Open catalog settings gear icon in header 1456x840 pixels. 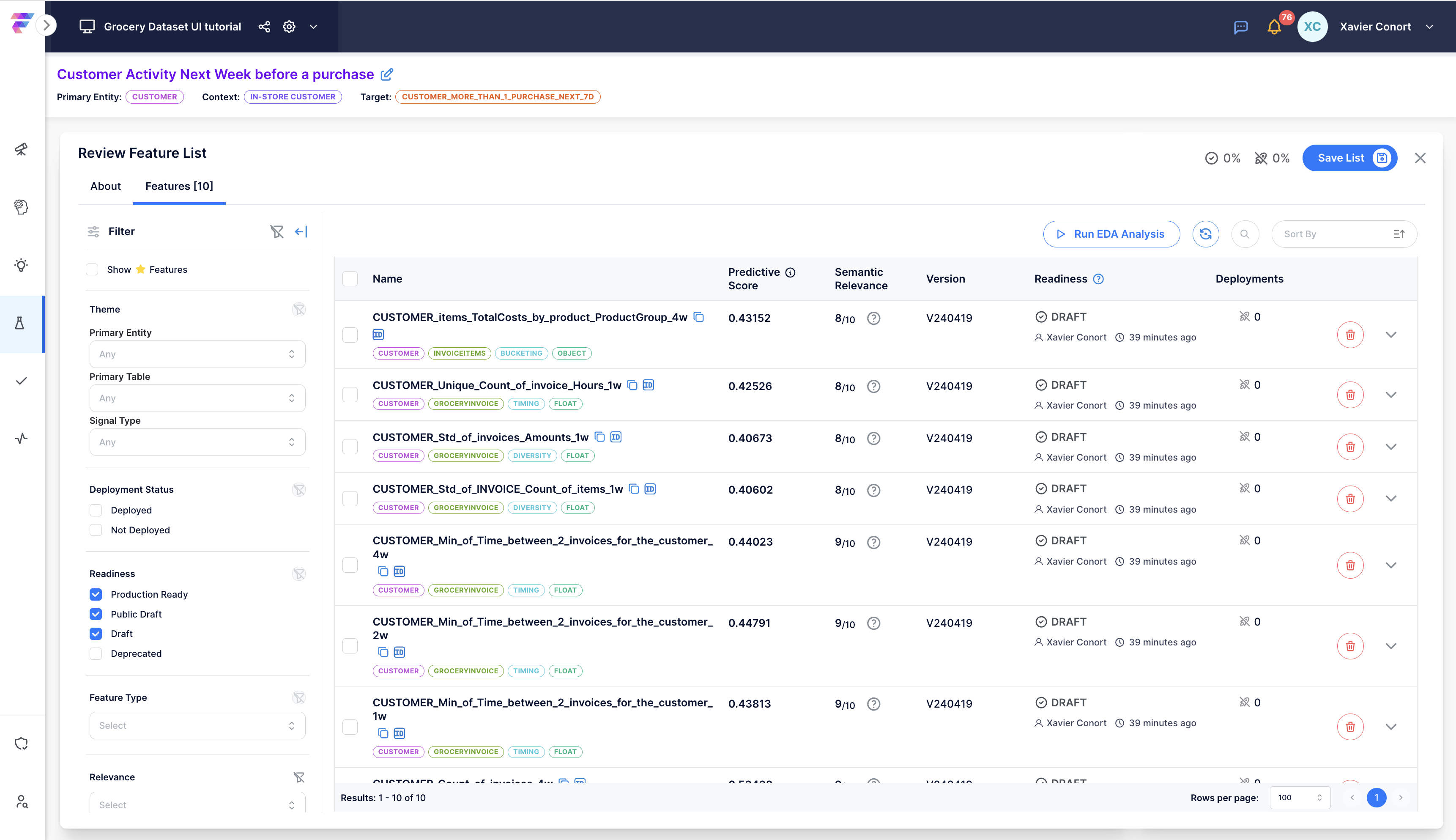(x=289, y=27)
